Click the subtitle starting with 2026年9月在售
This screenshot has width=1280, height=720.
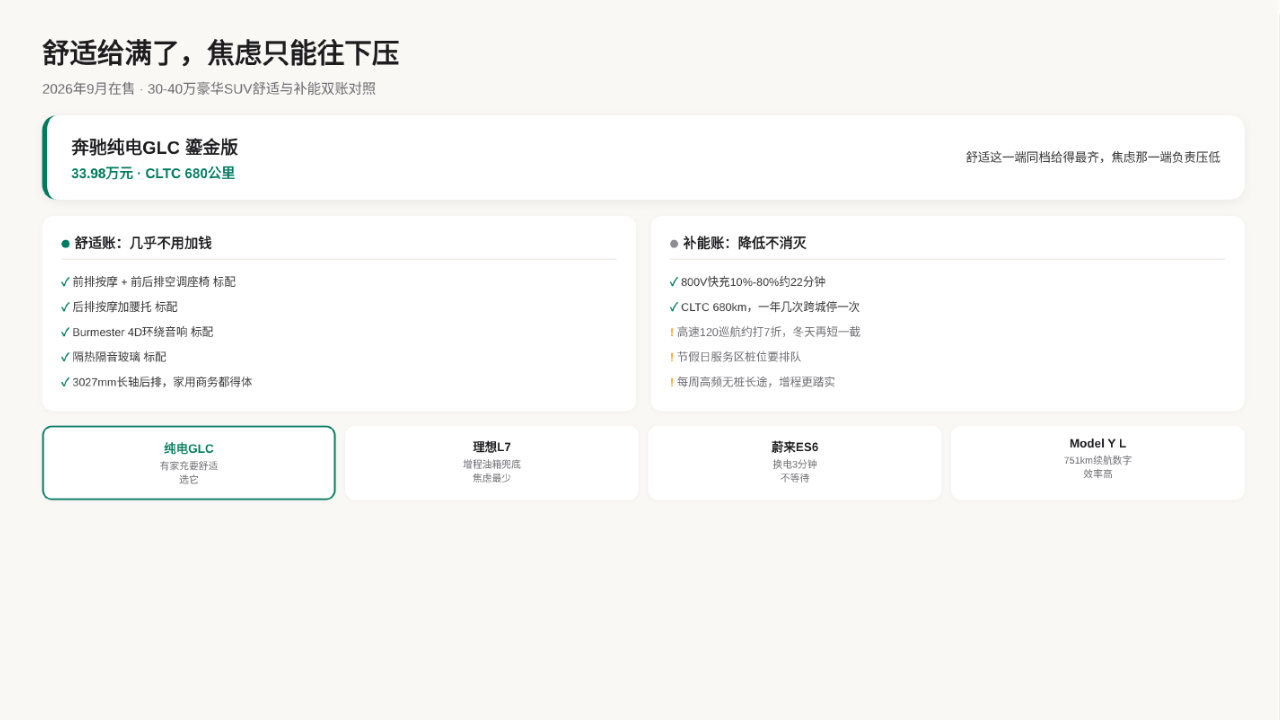(209, 89)
